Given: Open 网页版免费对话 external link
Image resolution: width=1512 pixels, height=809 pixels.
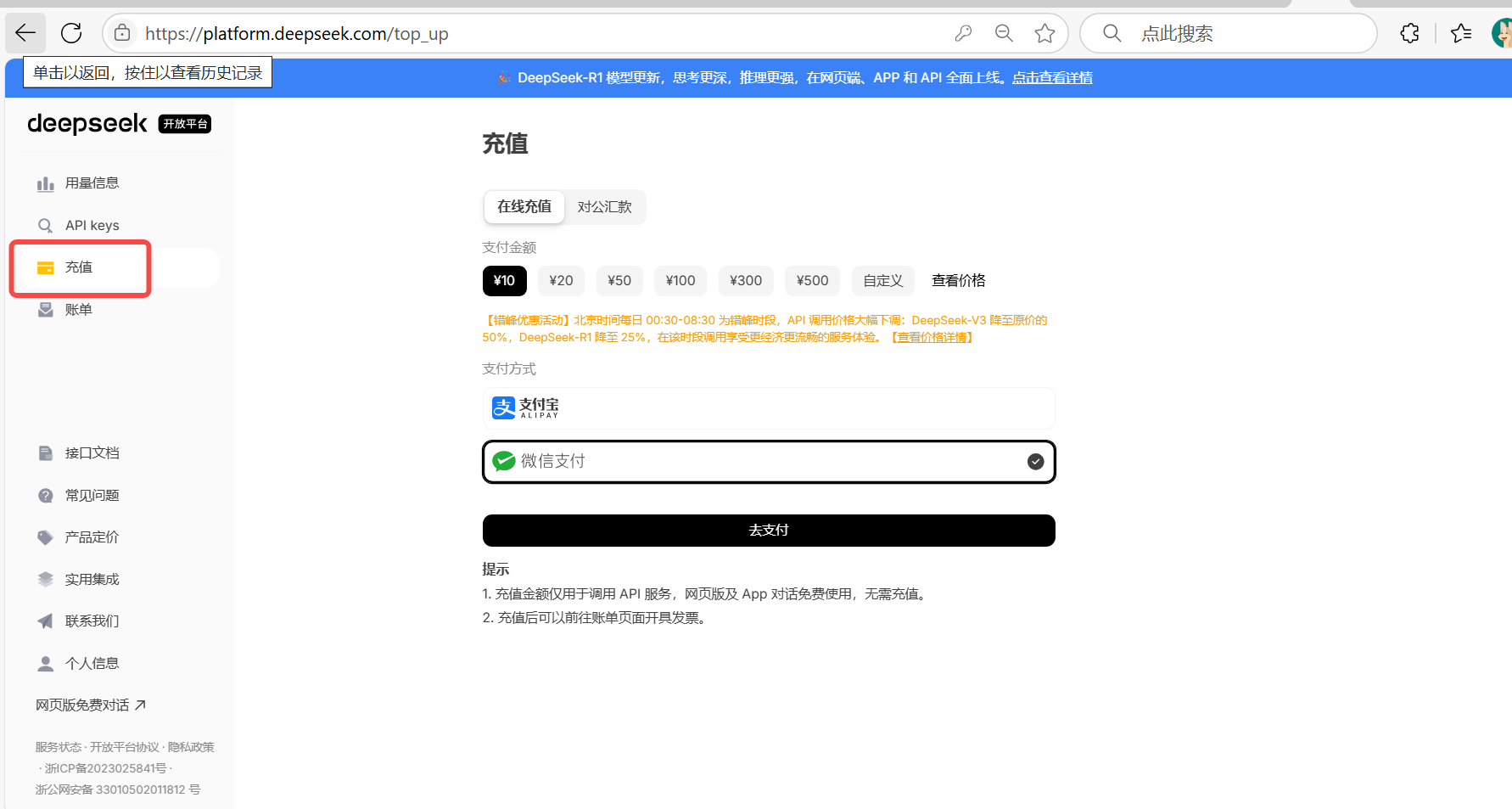Looking at the screenshot, I should (91, 705).
